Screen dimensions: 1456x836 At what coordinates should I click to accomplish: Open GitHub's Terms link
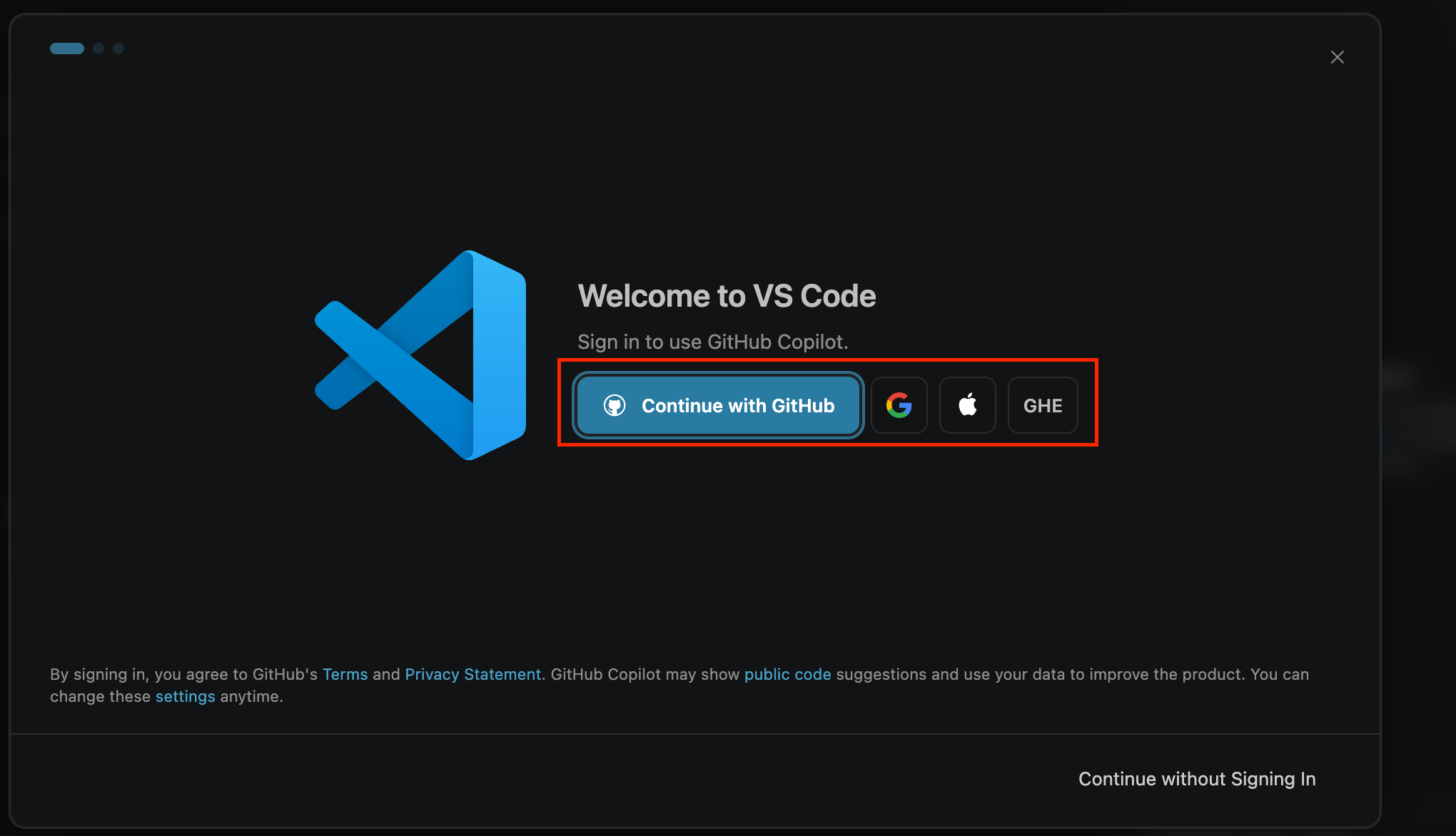pyautogui.click(x=345, y=674)
